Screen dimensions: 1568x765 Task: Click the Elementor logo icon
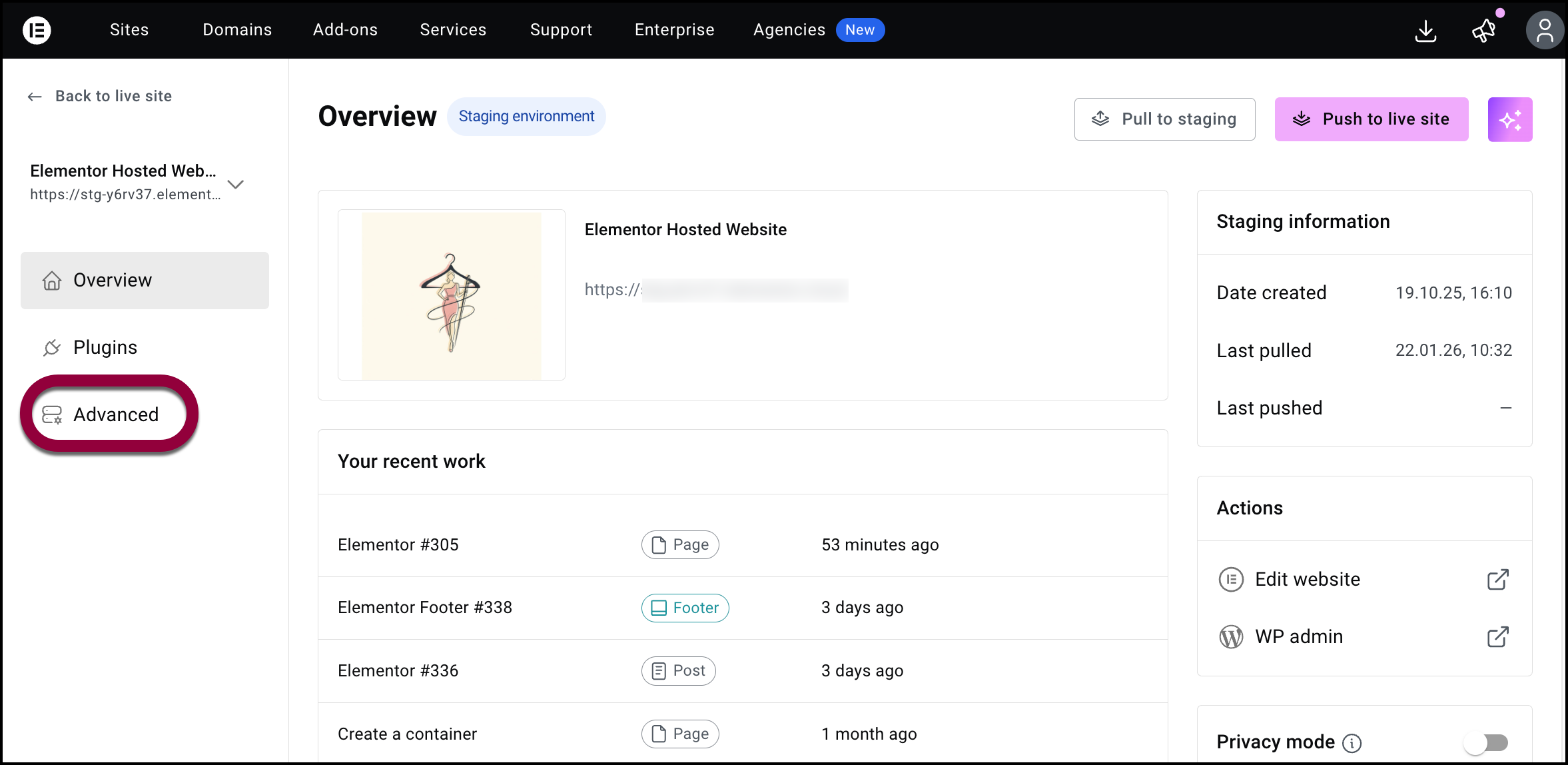(37, 30)
